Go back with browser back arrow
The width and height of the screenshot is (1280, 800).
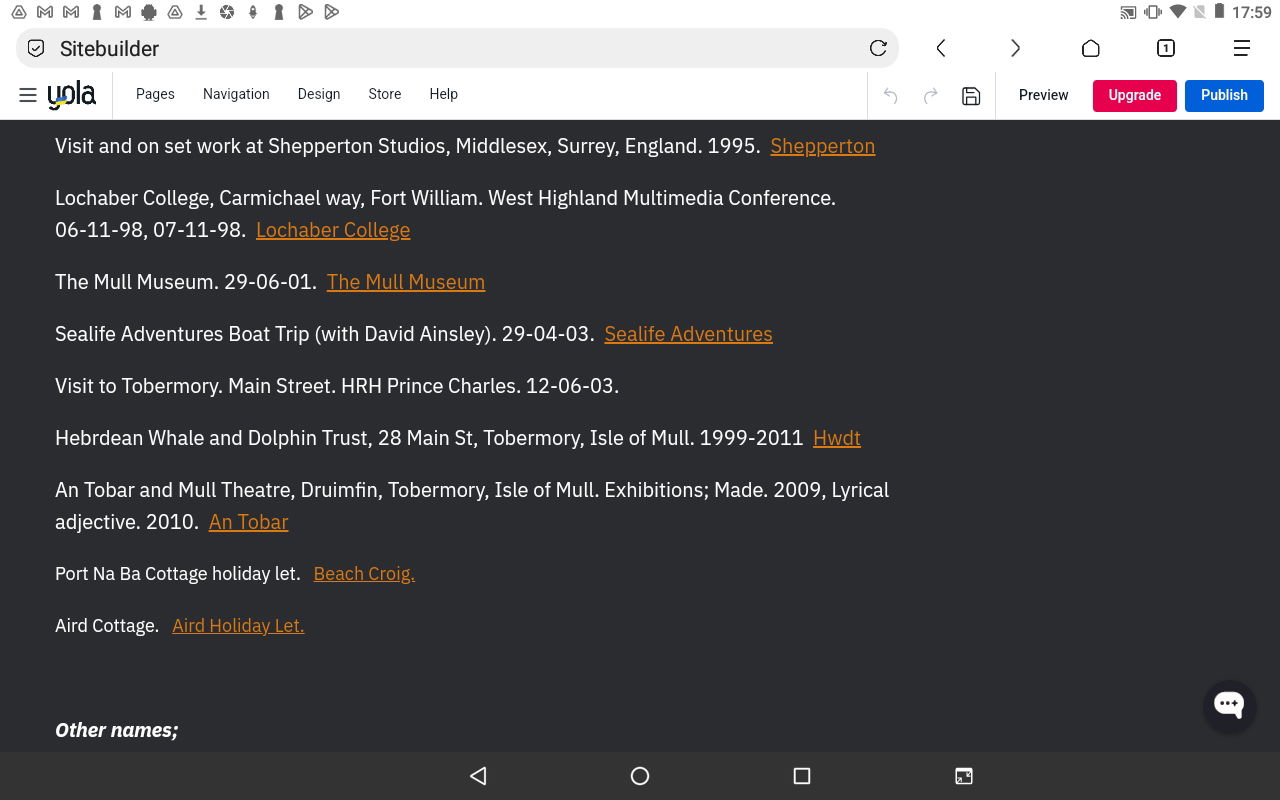point(941,48)
